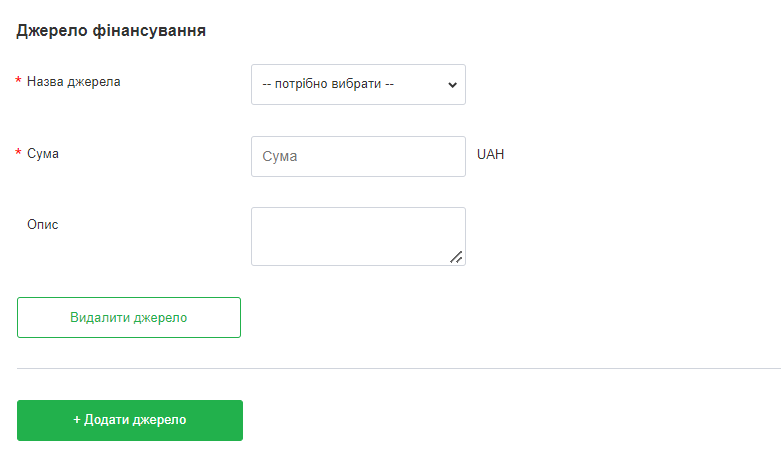The width and height of the screenshot is (781, 456).
Task: Click the red asterisk beside Назва джерела
Action: 18,82
